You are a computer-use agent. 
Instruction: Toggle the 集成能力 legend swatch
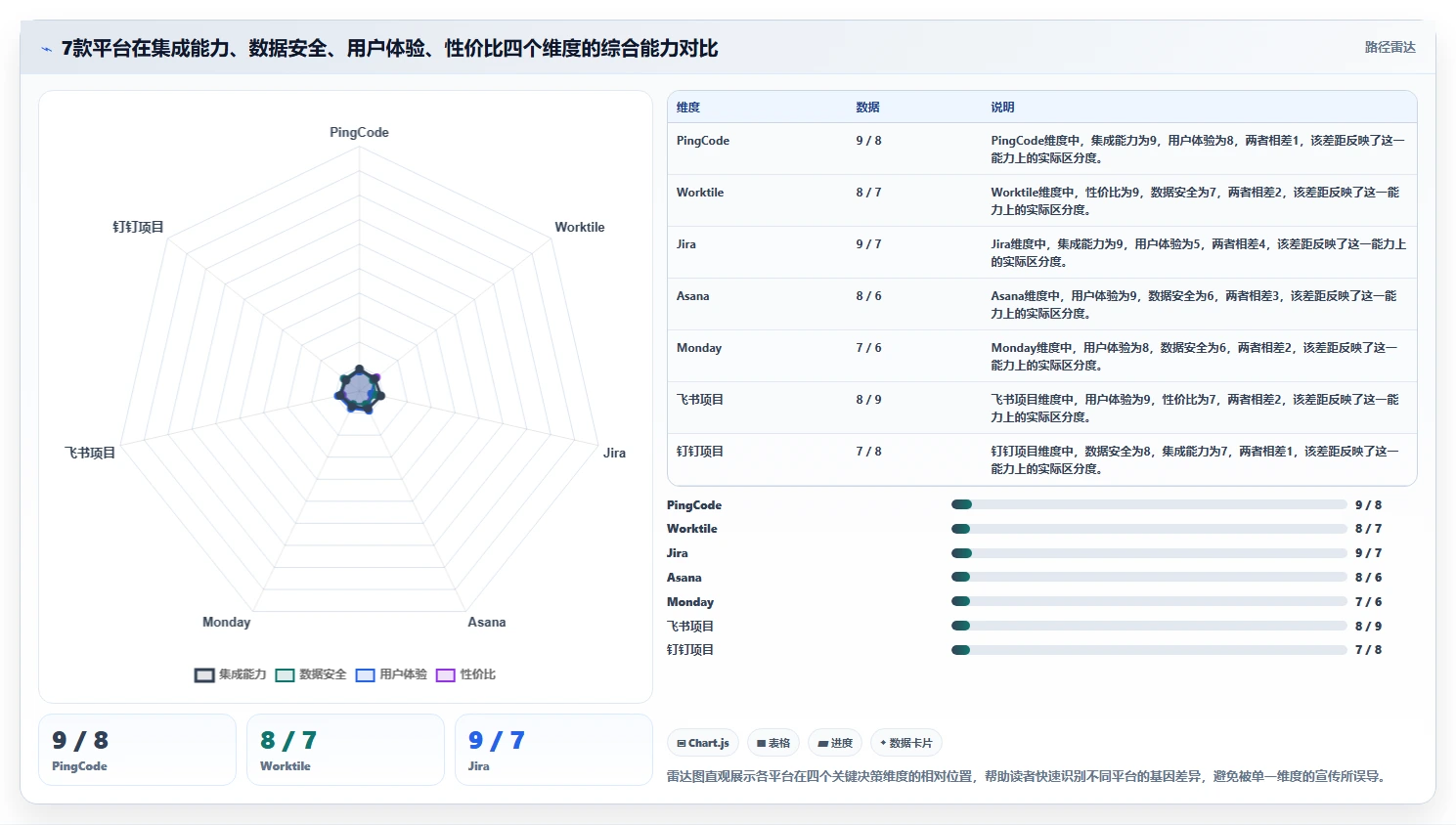(204, 674)
